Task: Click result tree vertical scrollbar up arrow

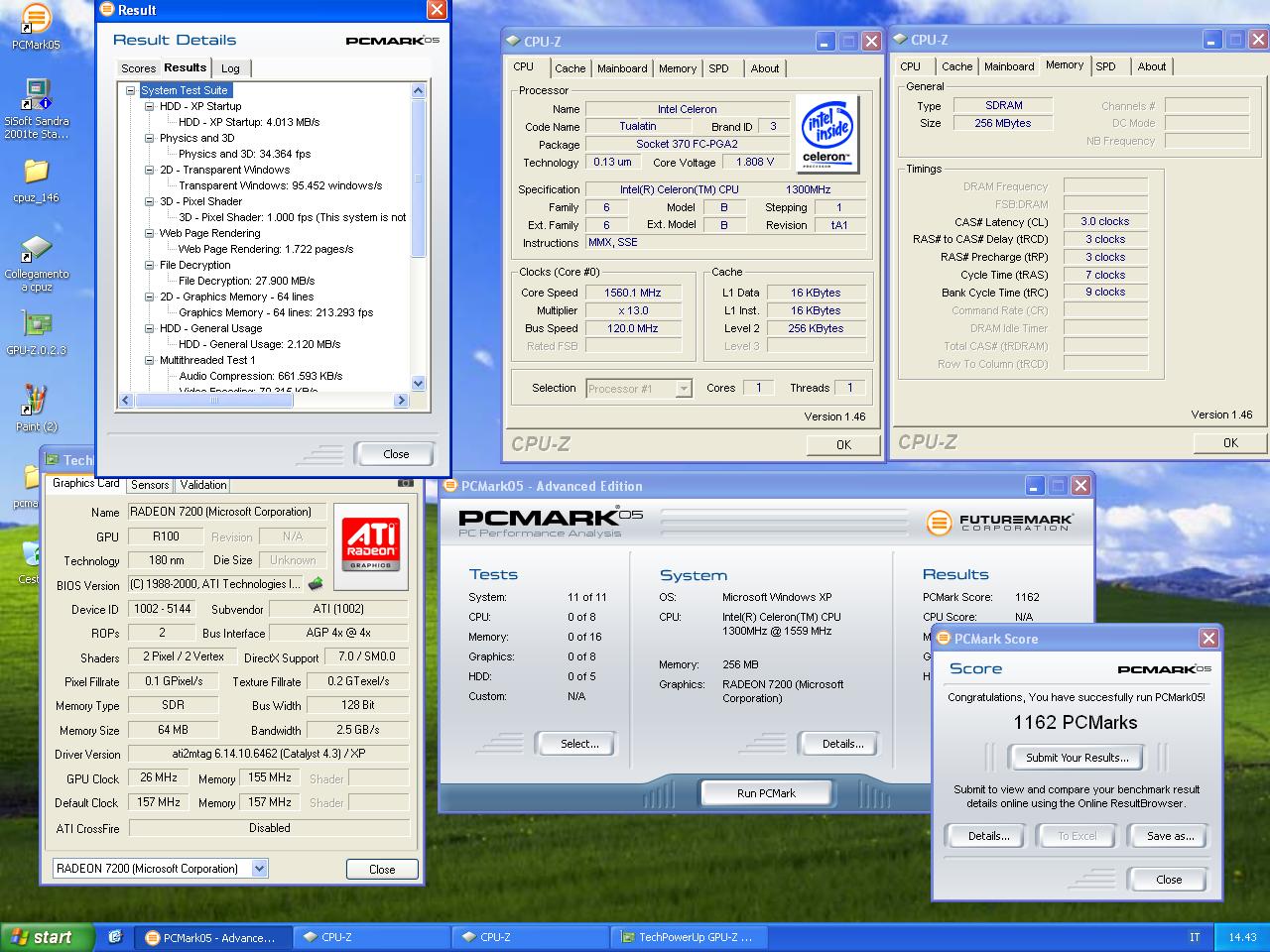Action: pyautogui.click(x=418, y=91)
